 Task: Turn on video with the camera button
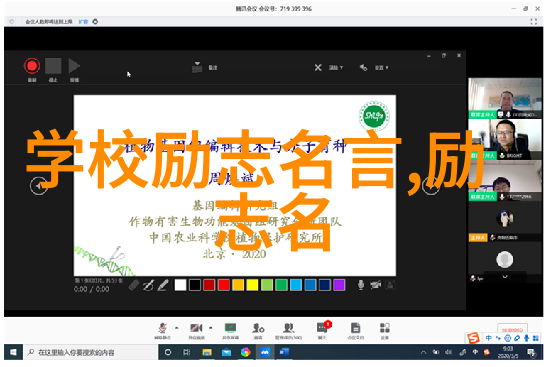196,331
